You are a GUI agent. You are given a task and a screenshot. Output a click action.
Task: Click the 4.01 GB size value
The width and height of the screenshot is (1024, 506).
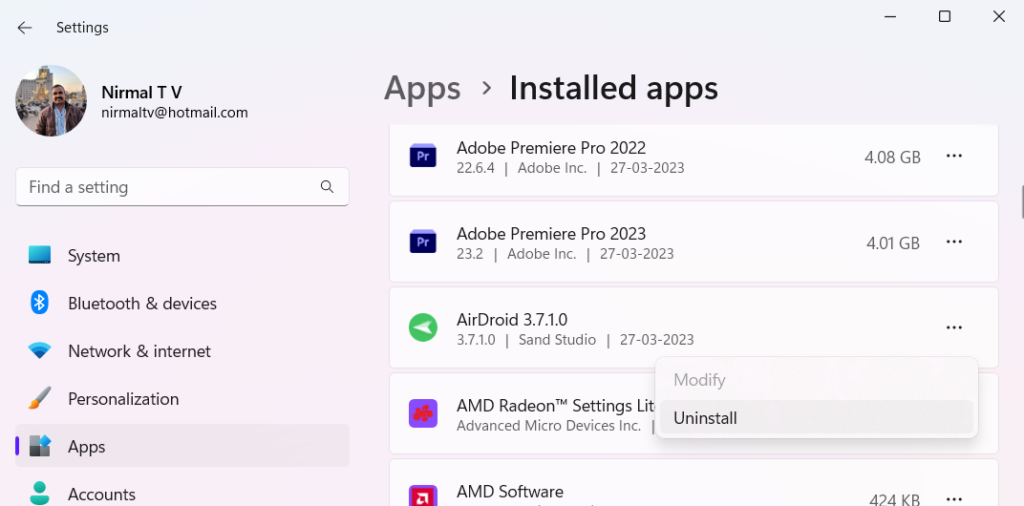pyautogui.click(x=893, y=244)
